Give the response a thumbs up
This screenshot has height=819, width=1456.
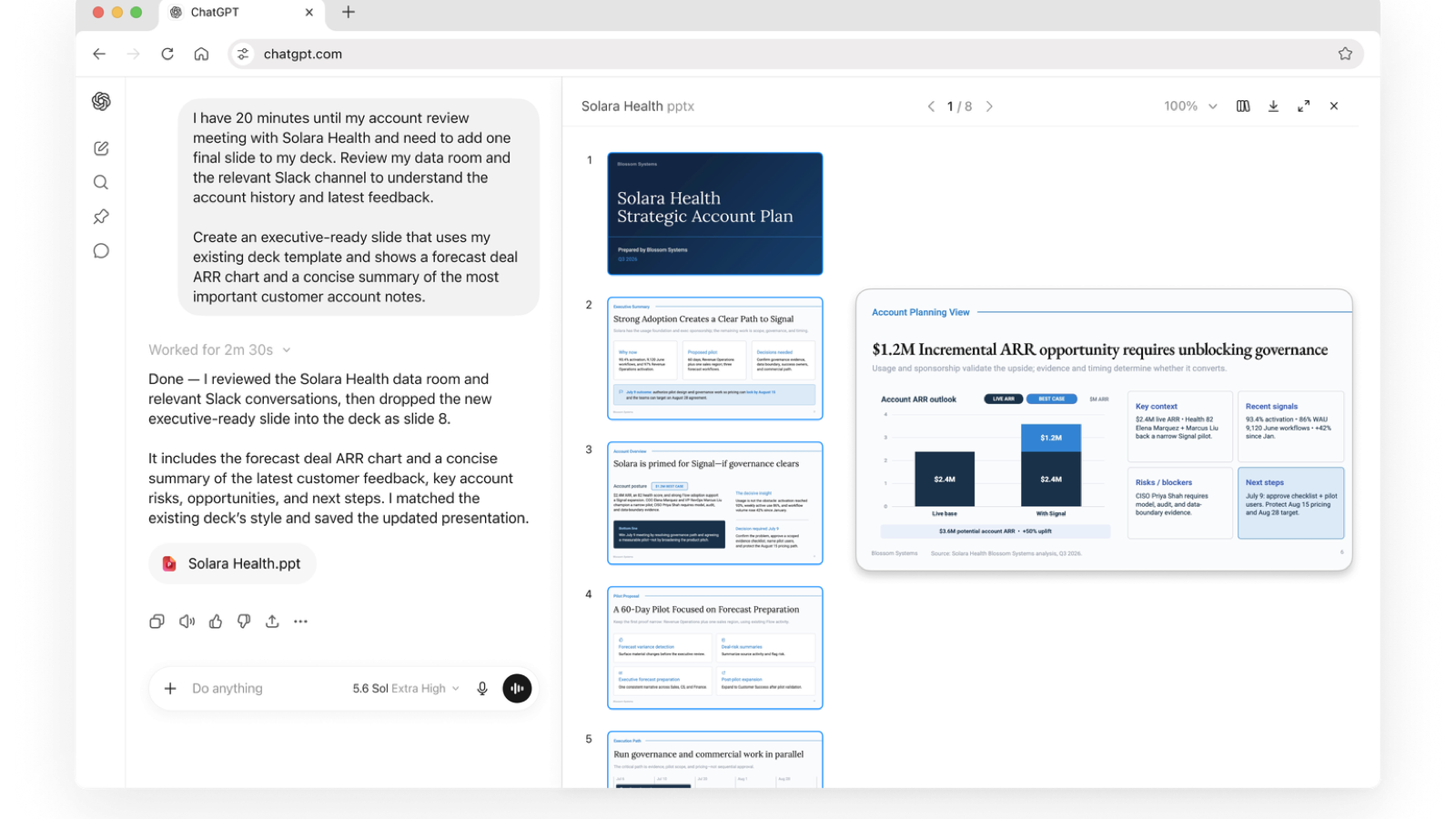pyautogui.click(x=216, y=622)
